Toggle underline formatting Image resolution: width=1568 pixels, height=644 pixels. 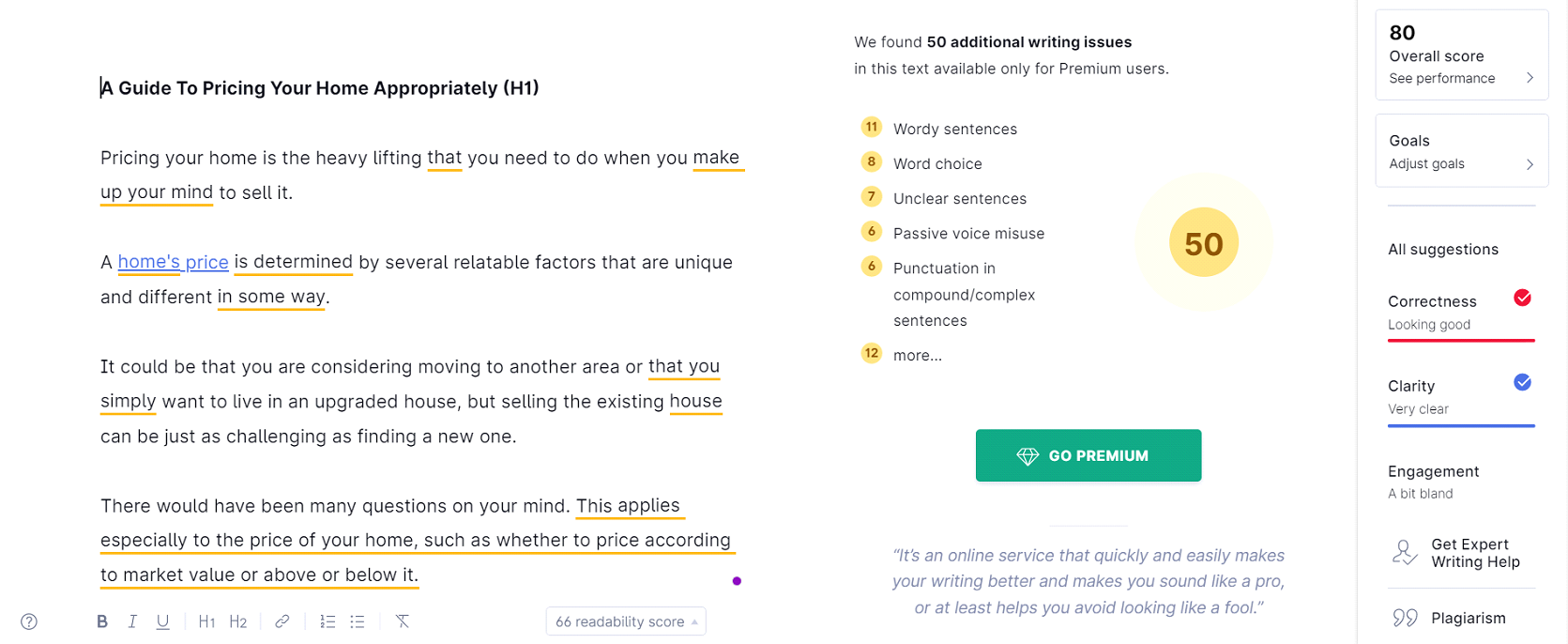click(162, 621)
